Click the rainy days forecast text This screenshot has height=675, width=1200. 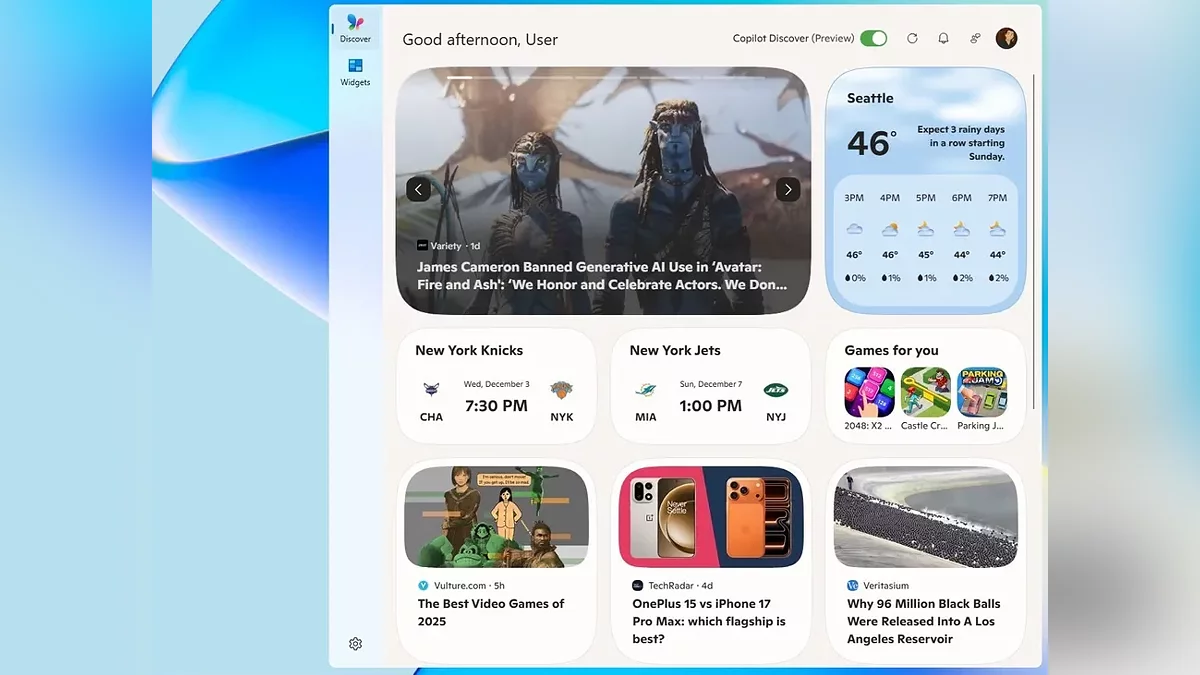point(961,143)
